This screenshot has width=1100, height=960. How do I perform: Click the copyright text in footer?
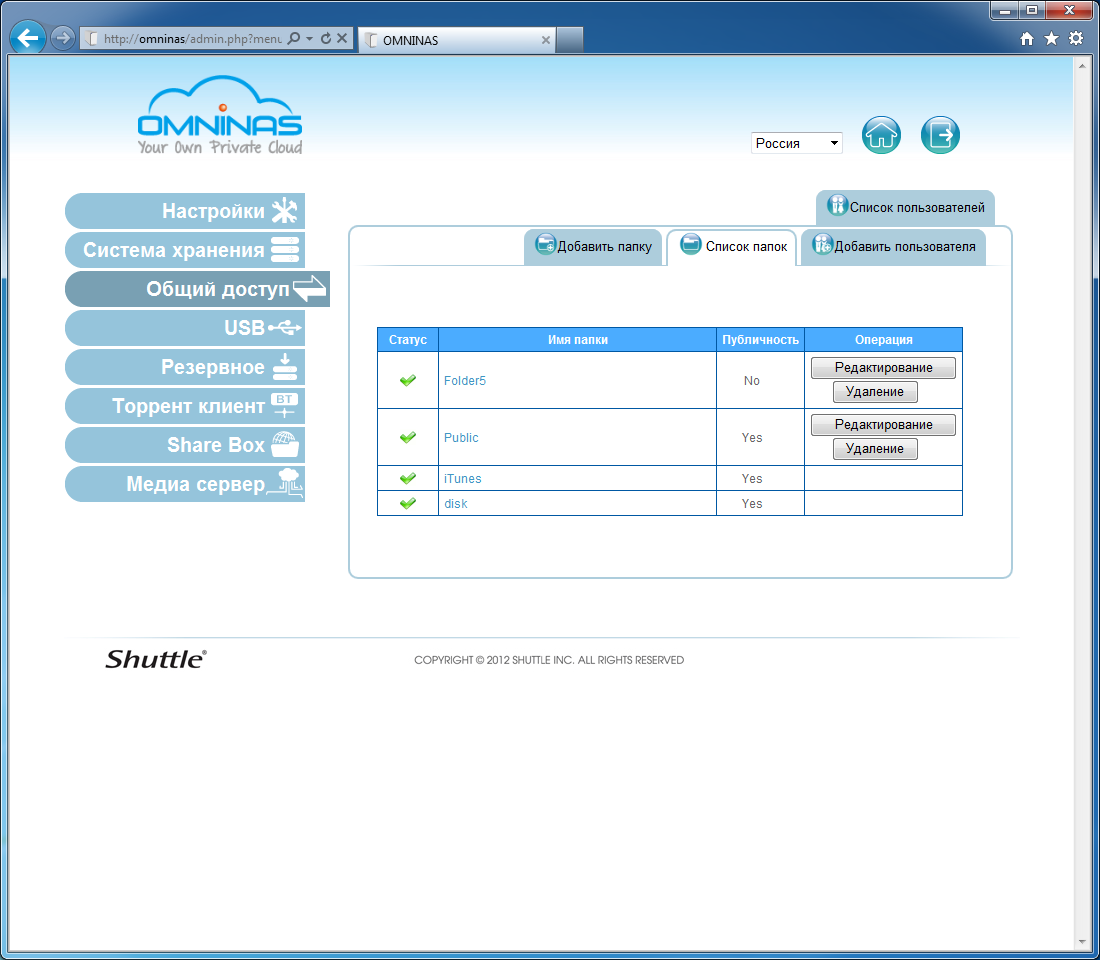tap(549, 660)
